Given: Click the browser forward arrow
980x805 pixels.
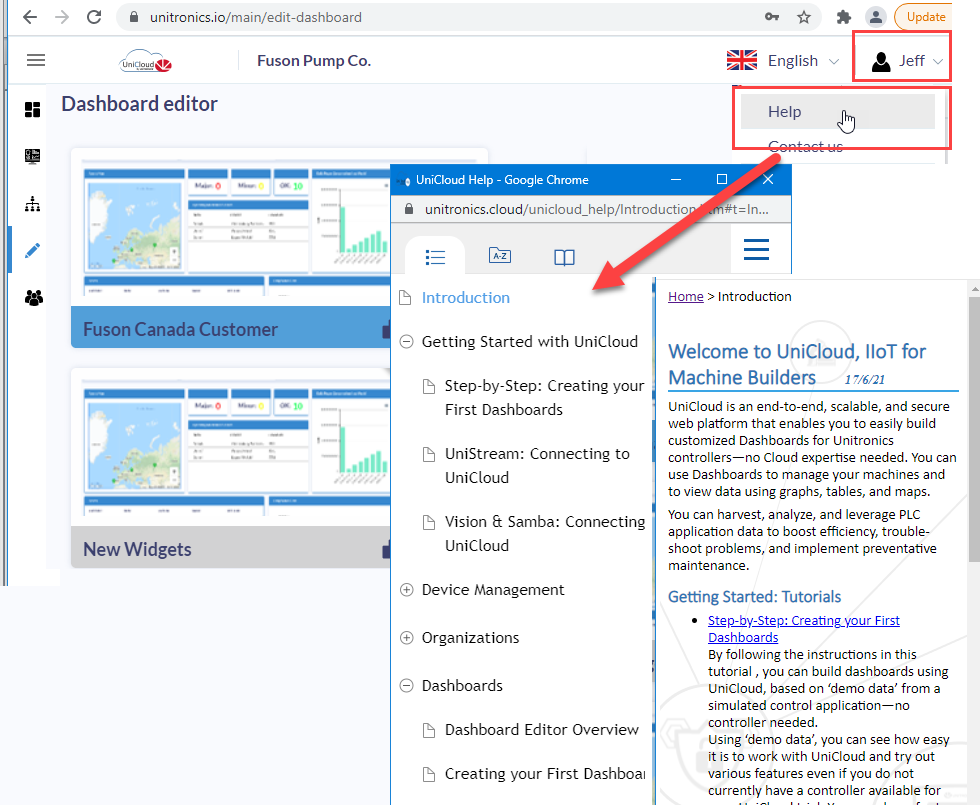Looking at the screenshot, I should click(x=62, y=17).
